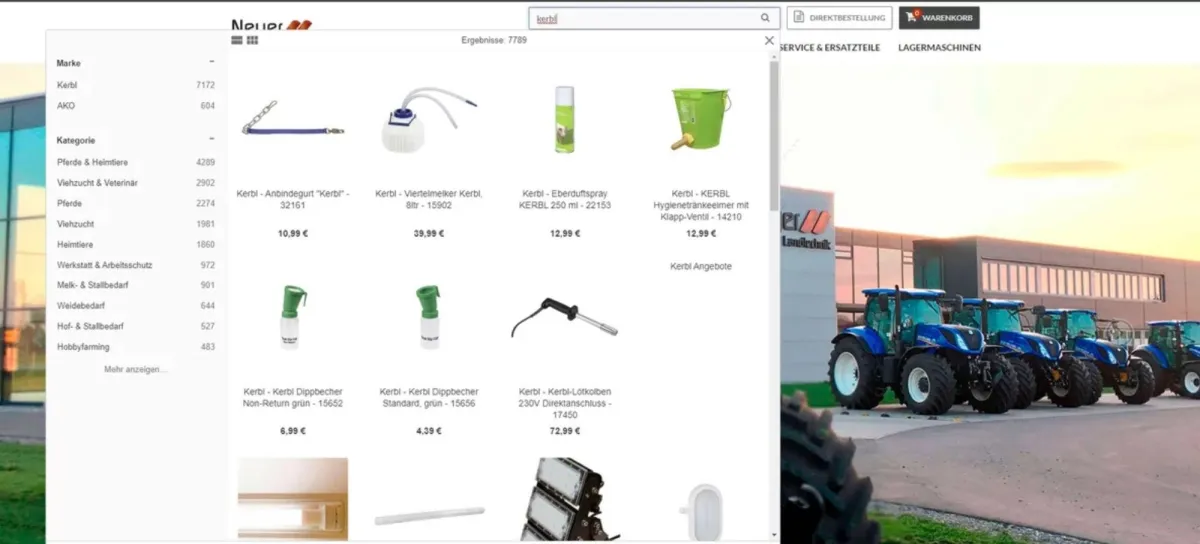Image resolution: width=1200 pixels, height=544 pixels.
Task: Select the Pferde & Heimtiere category
Action: coord(92,162)
